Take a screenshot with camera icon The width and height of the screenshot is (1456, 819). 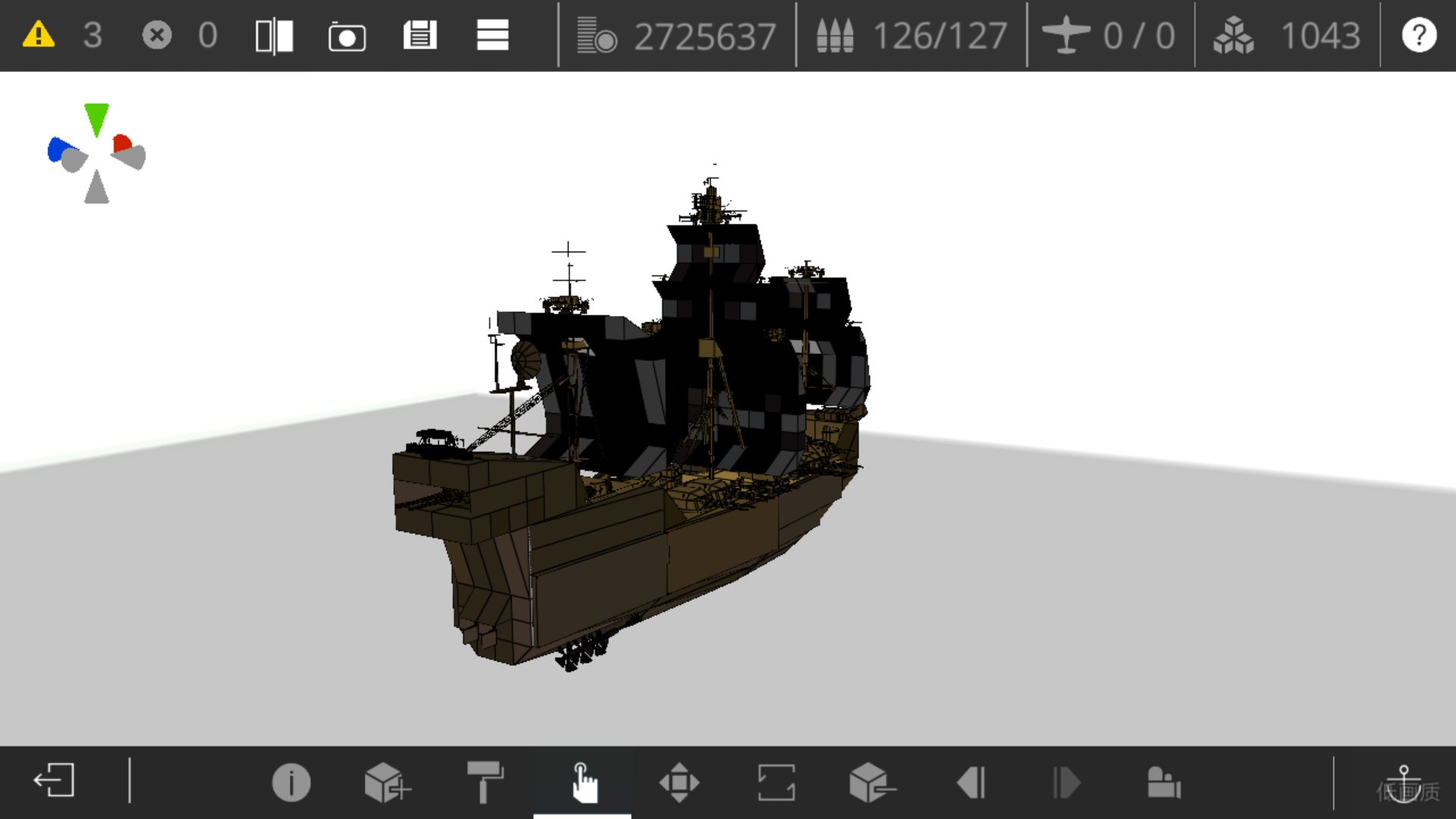click(347, 36)
